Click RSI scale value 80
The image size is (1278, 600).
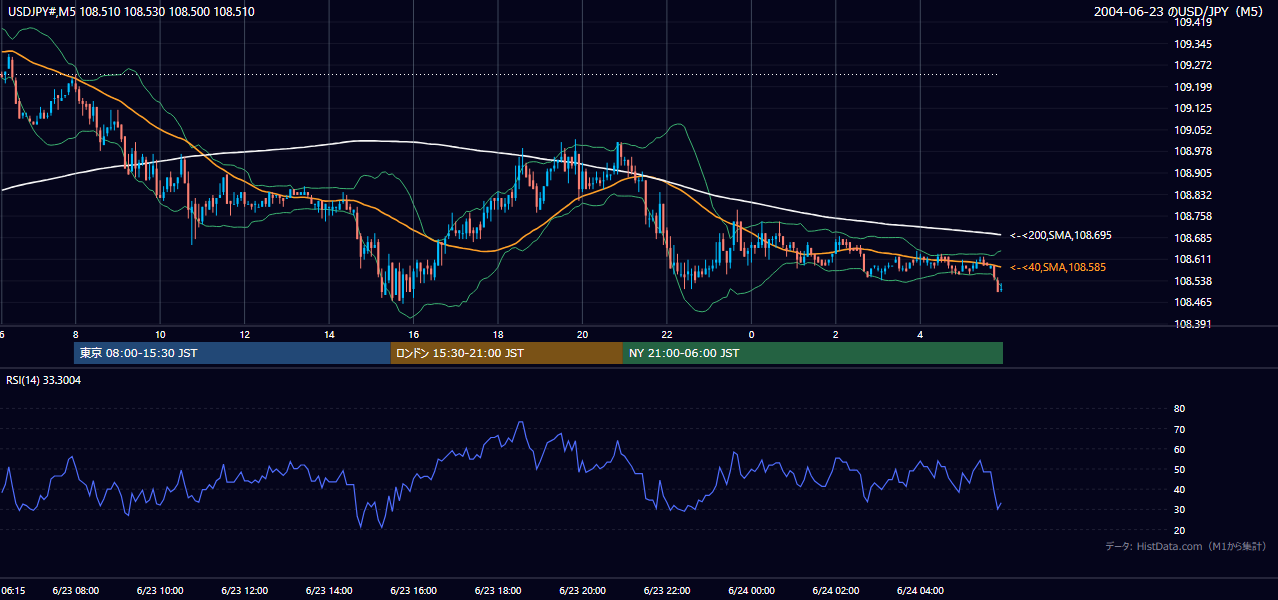(x=1179, y=409)
